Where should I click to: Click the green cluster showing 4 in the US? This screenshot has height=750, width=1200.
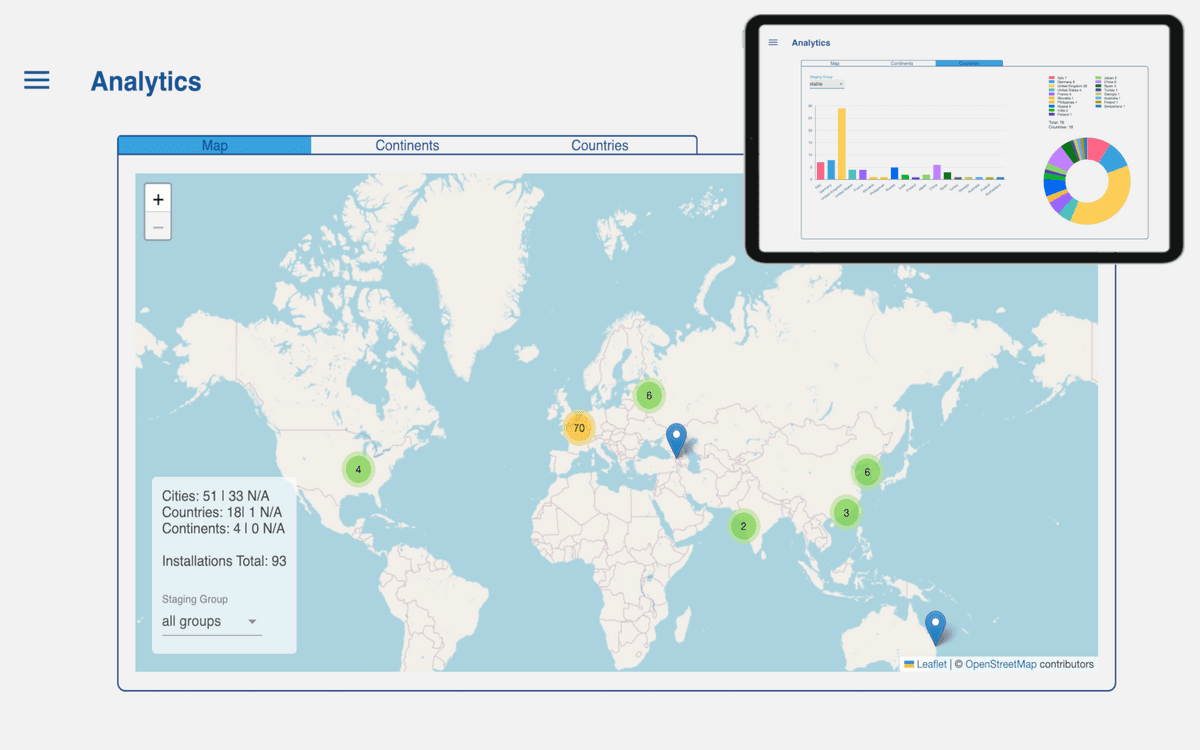tap(357, 468)
